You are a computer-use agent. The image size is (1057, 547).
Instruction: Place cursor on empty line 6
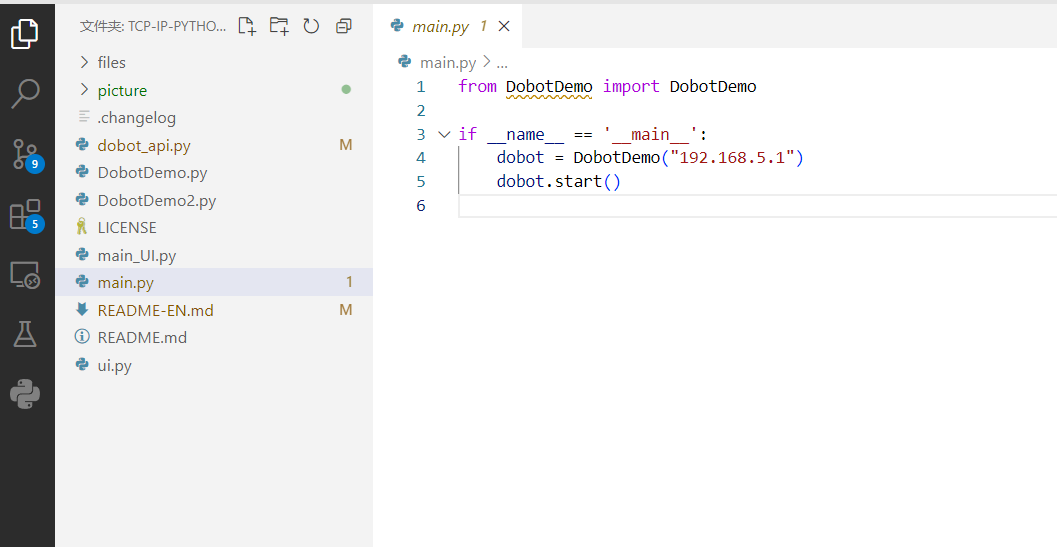tap(757, 206)
